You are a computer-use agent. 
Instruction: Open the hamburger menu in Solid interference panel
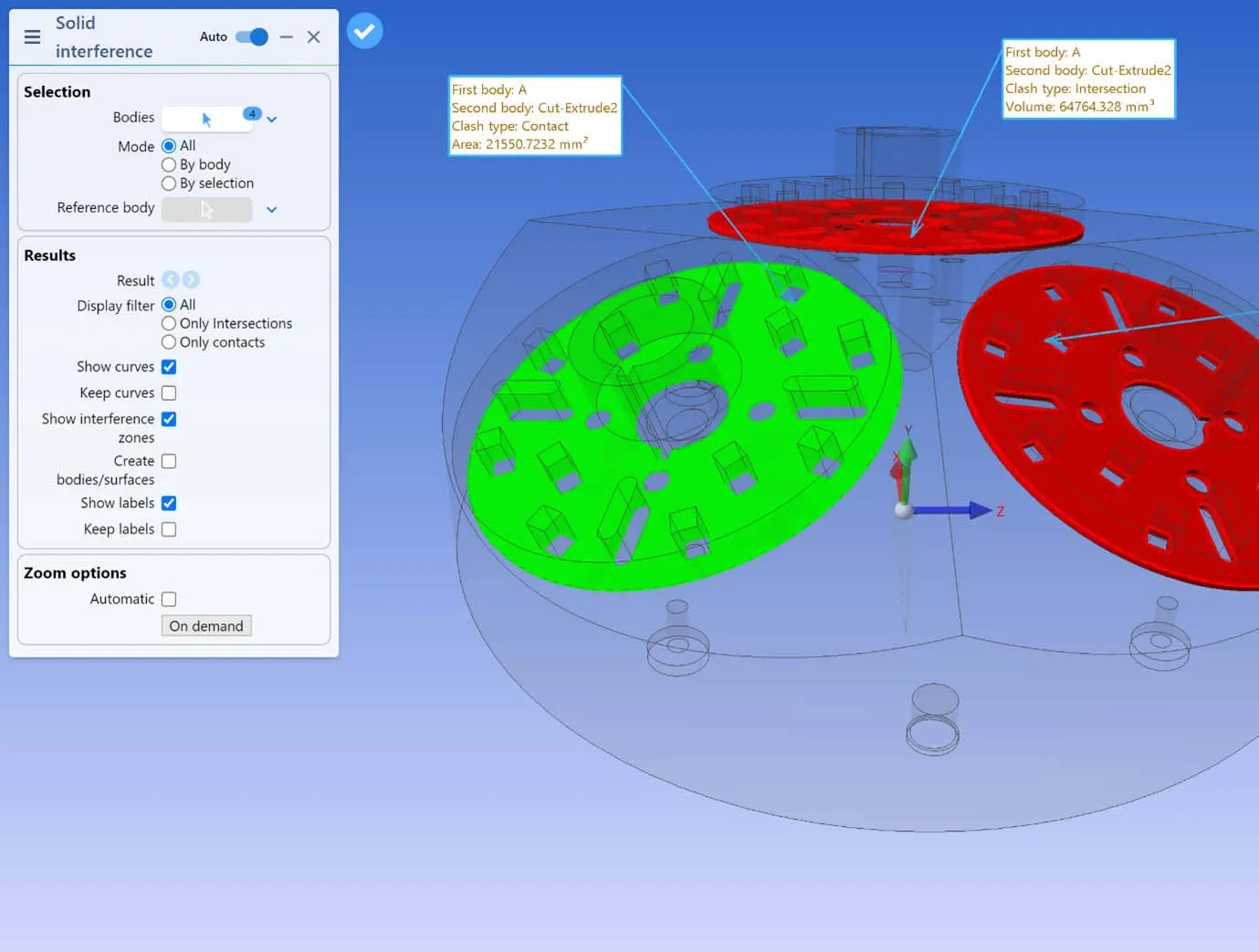(x=32, y=37)
